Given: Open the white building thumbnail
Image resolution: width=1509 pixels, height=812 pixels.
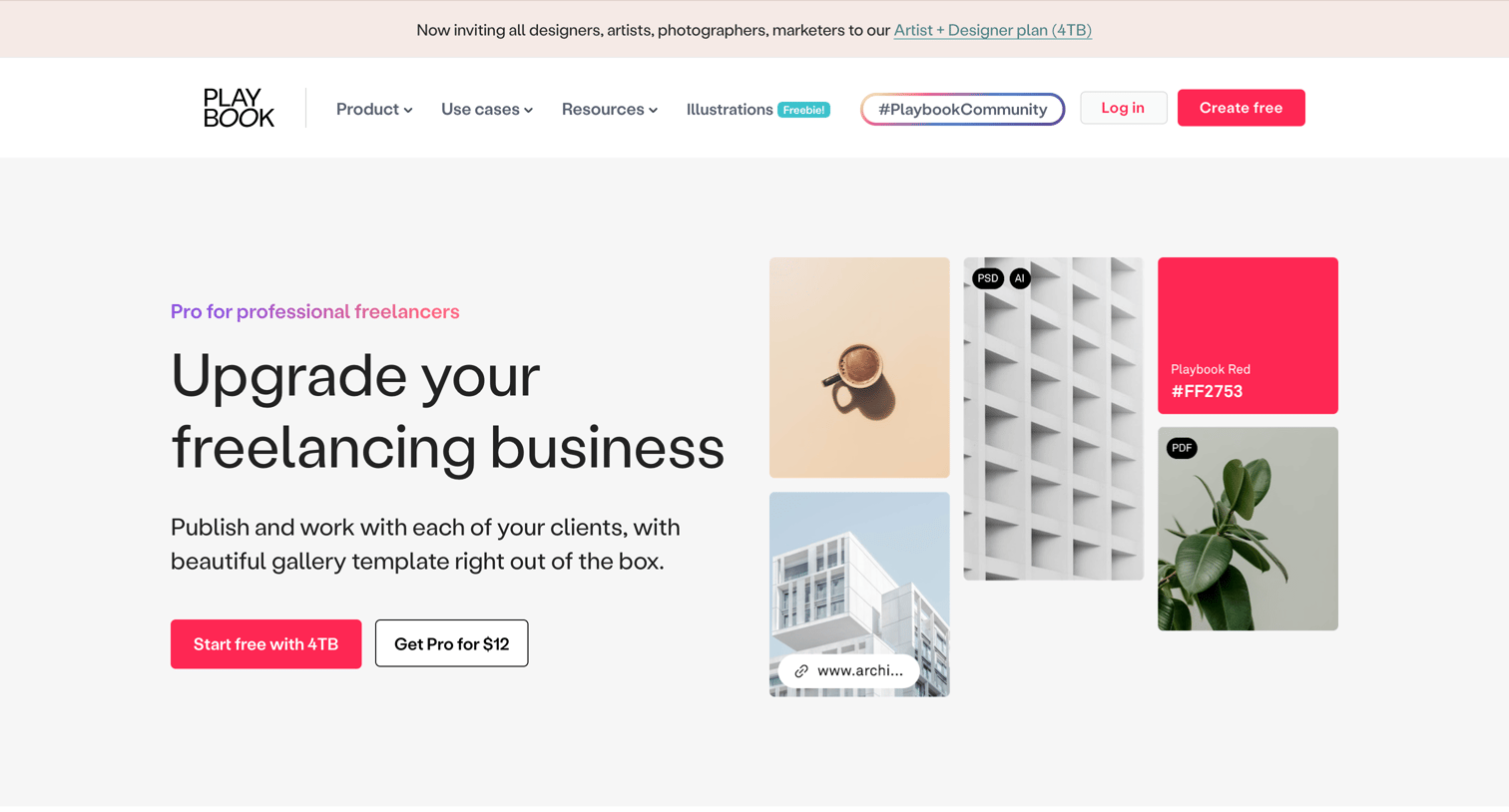Looking at the screenshot, I should 859,594.
